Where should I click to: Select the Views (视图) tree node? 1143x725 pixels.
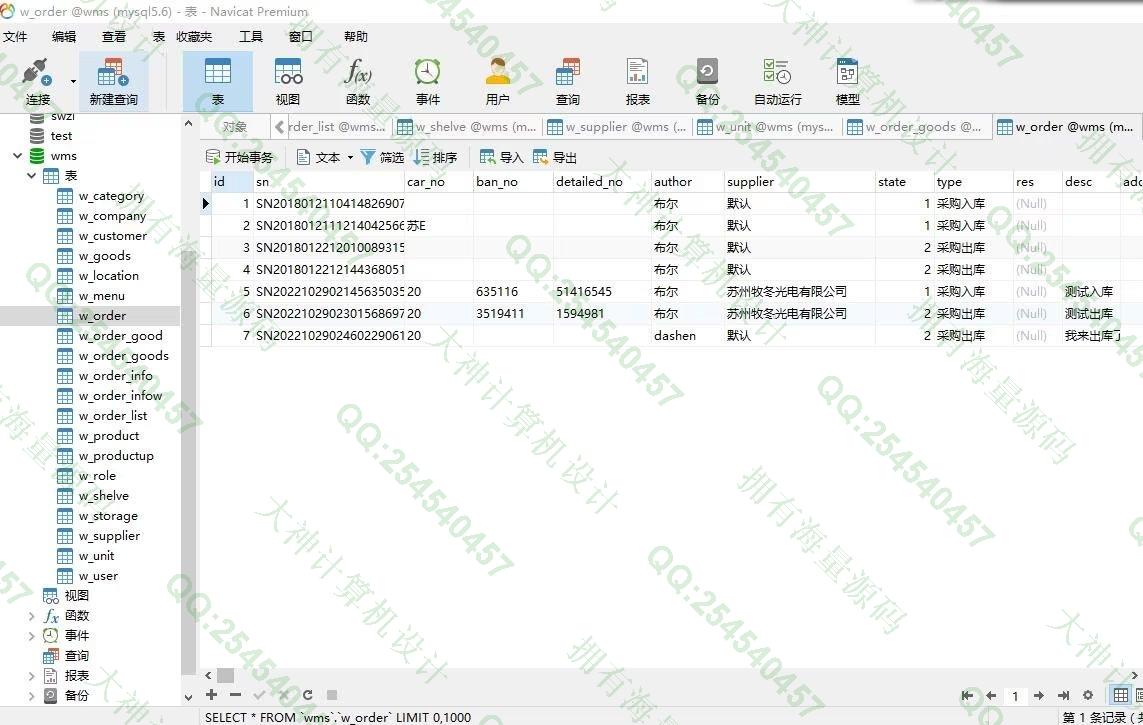tap(77, 596)
